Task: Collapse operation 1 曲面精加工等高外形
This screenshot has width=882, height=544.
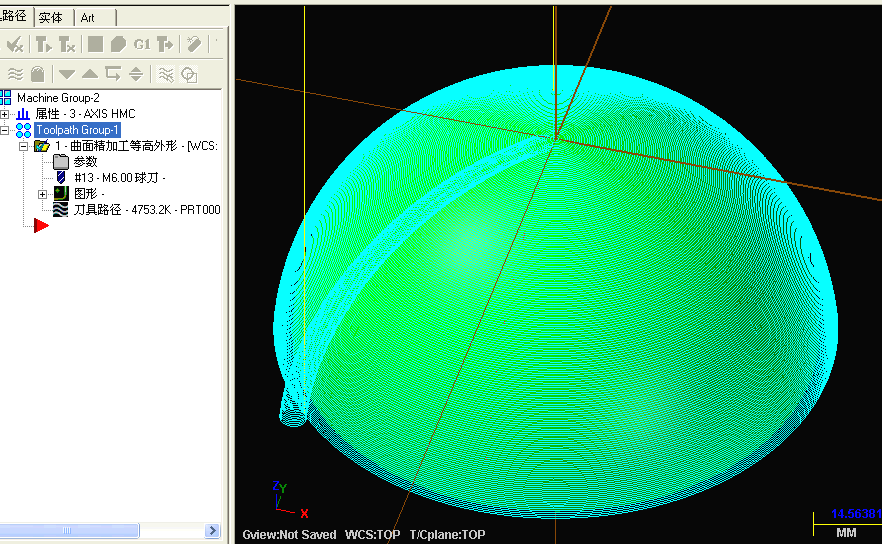Action: tap(24, 146)
